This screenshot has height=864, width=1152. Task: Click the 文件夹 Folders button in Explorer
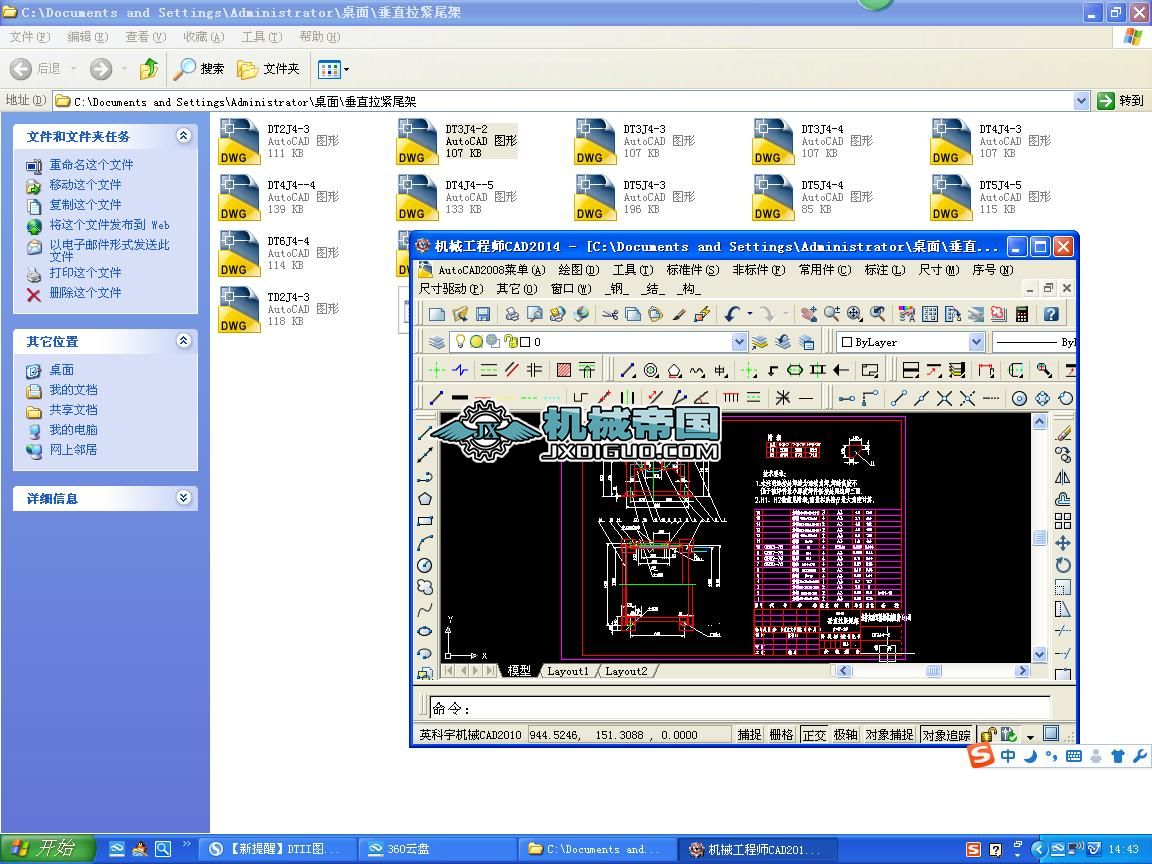tap(268, 69)
